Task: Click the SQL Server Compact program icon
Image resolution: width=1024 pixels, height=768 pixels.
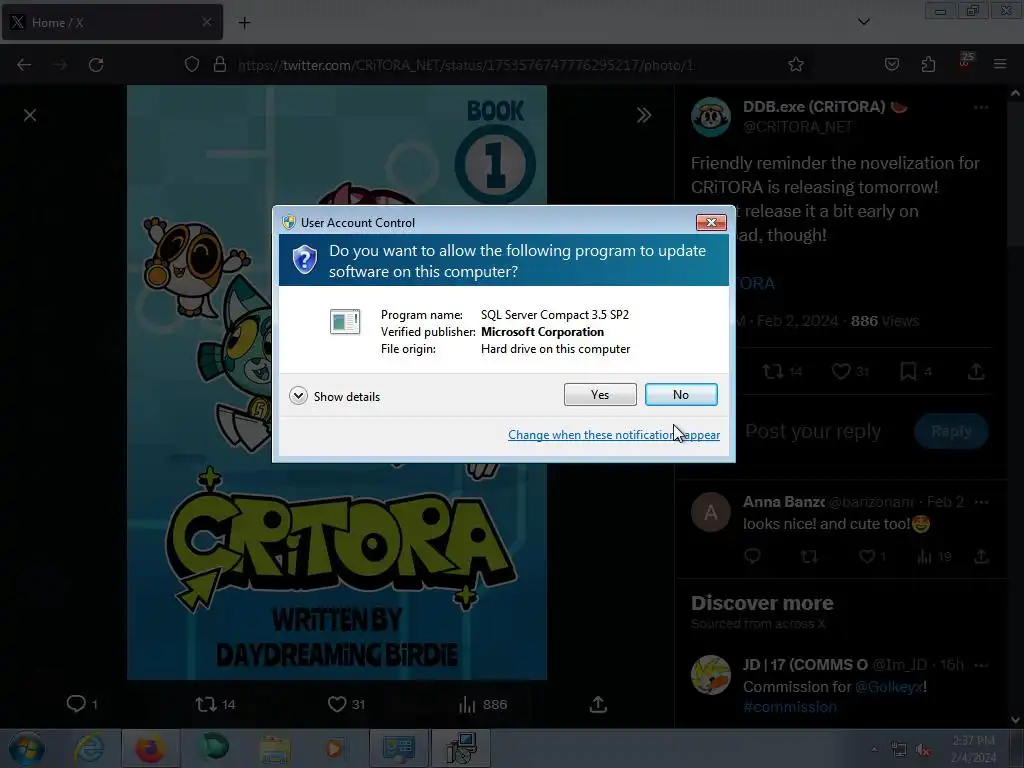Action: click(345, 322)
